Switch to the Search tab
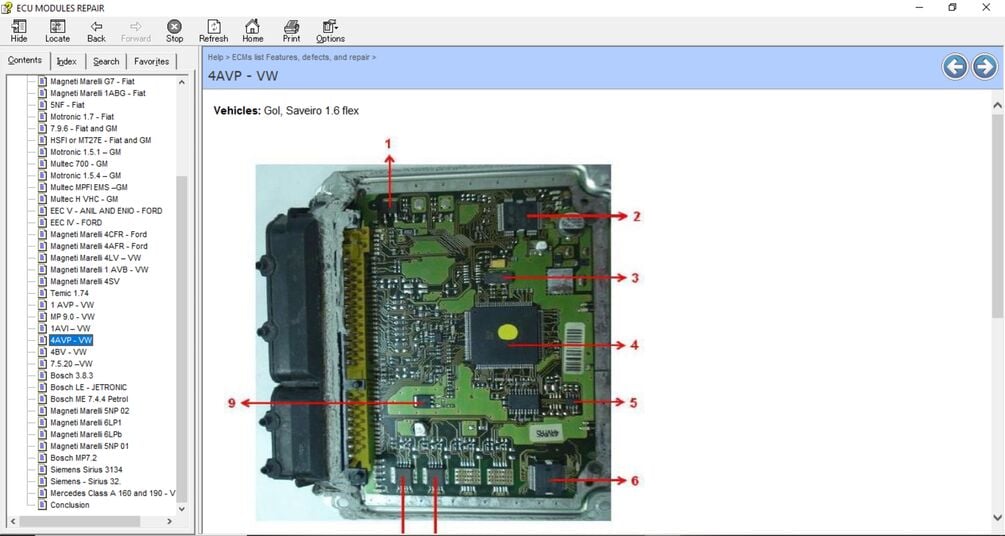1005x536 pixels. (x=106, y=62)
